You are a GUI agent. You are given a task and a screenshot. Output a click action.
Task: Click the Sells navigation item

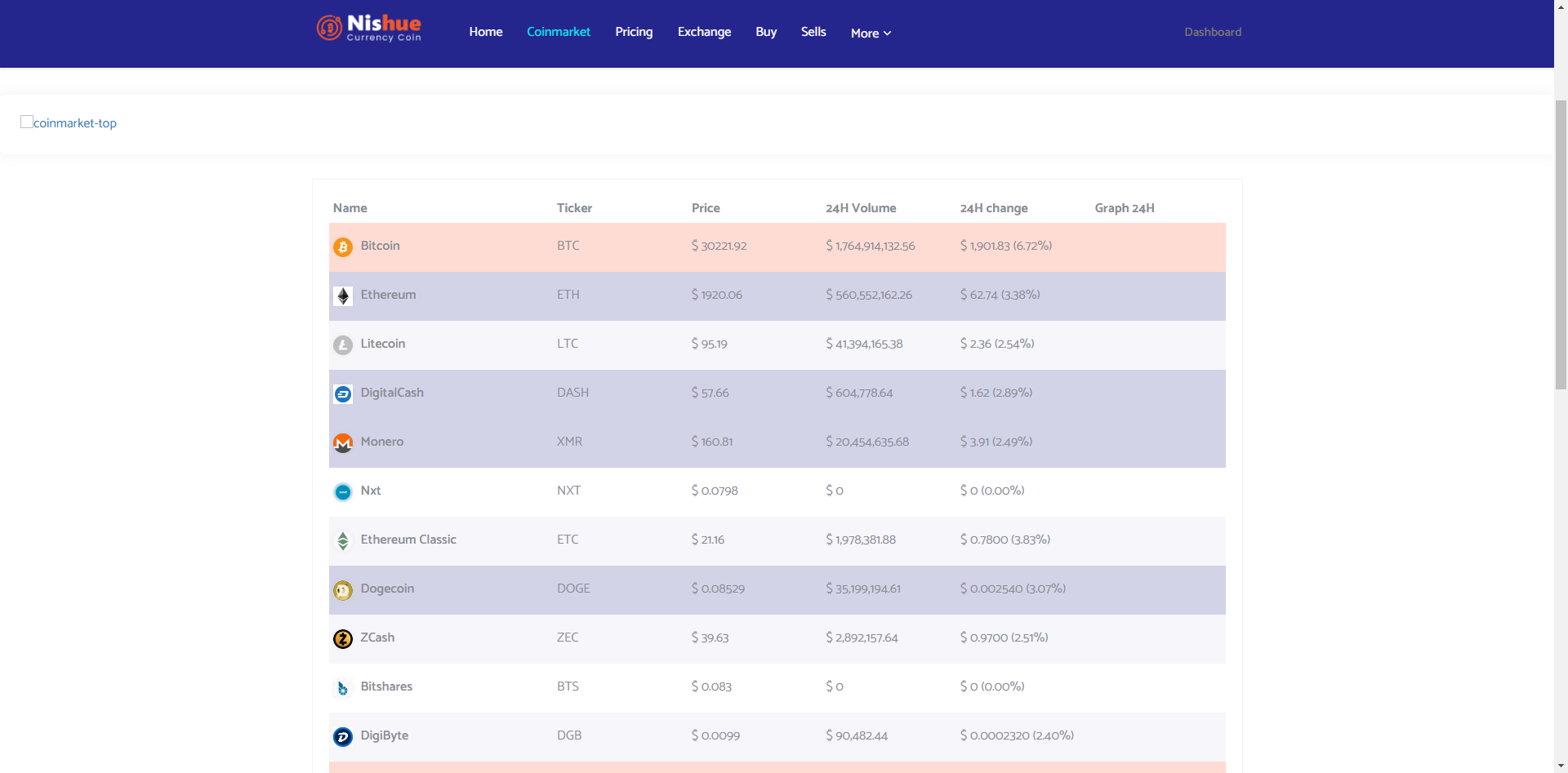tap(813, 32)
